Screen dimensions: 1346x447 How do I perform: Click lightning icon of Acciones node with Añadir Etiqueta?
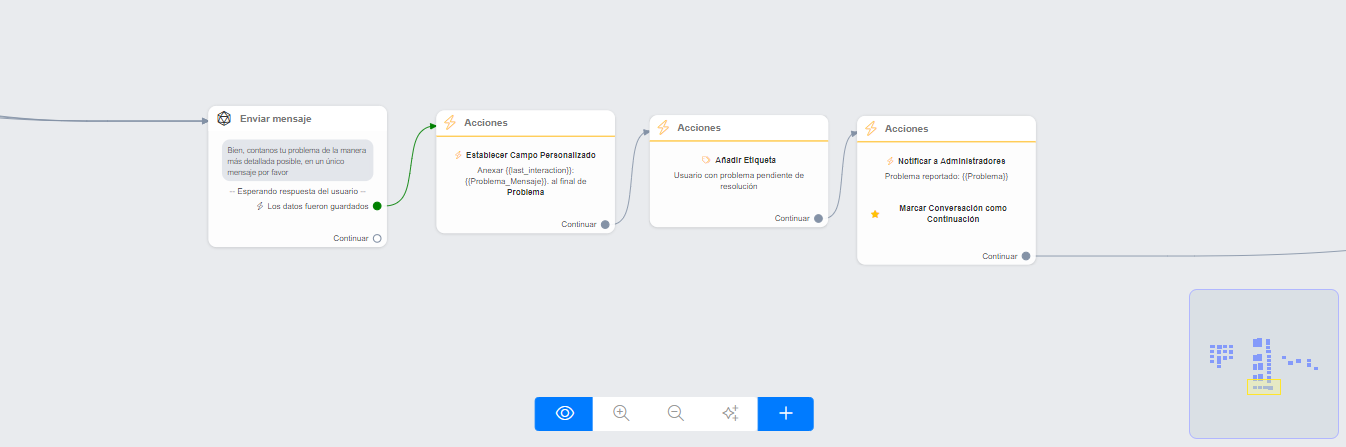click(662, 128)
